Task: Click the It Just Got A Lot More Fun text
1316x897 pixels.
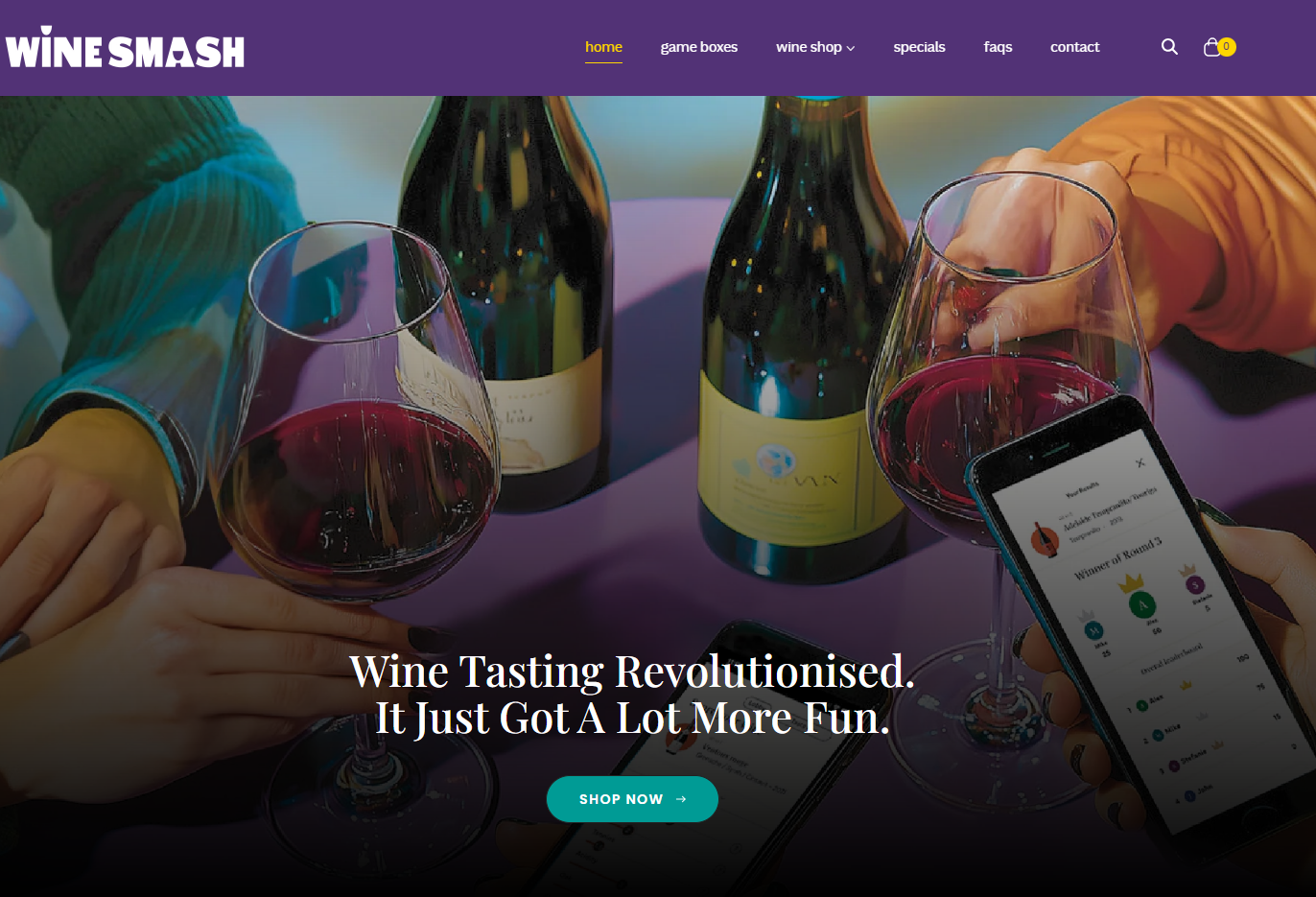Action: pos(632,719)
